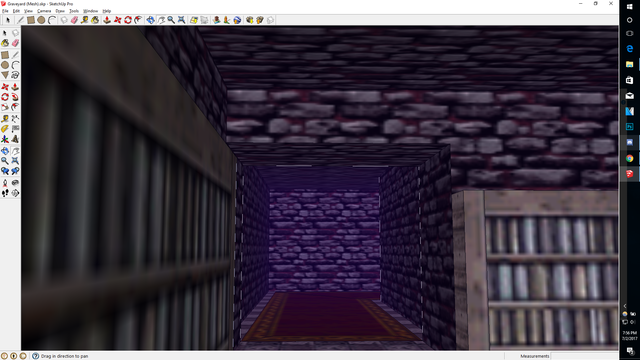The width and height of the screenshot is (640, 360).
Task: Select the Freehand tool in left tool set
Action: click(15, 75)
